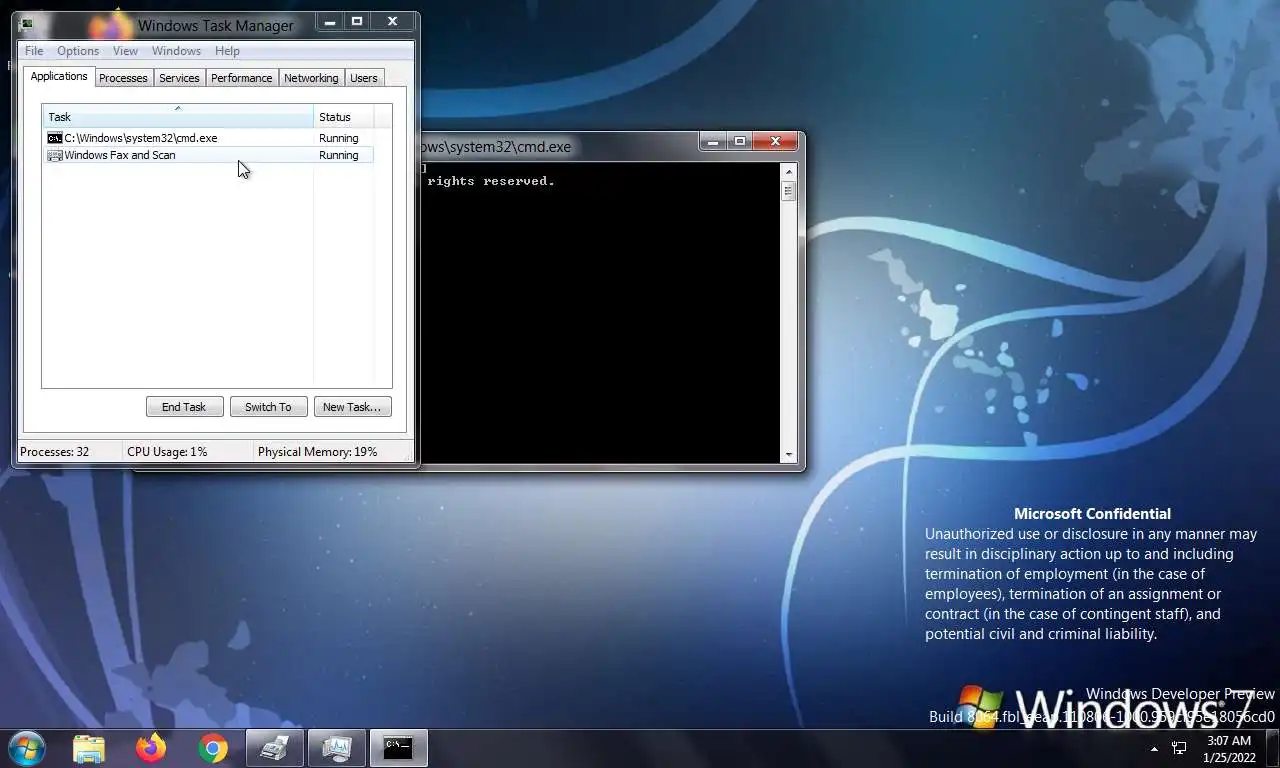
Task: Click the End Task button
Action: tap(184, 407)
